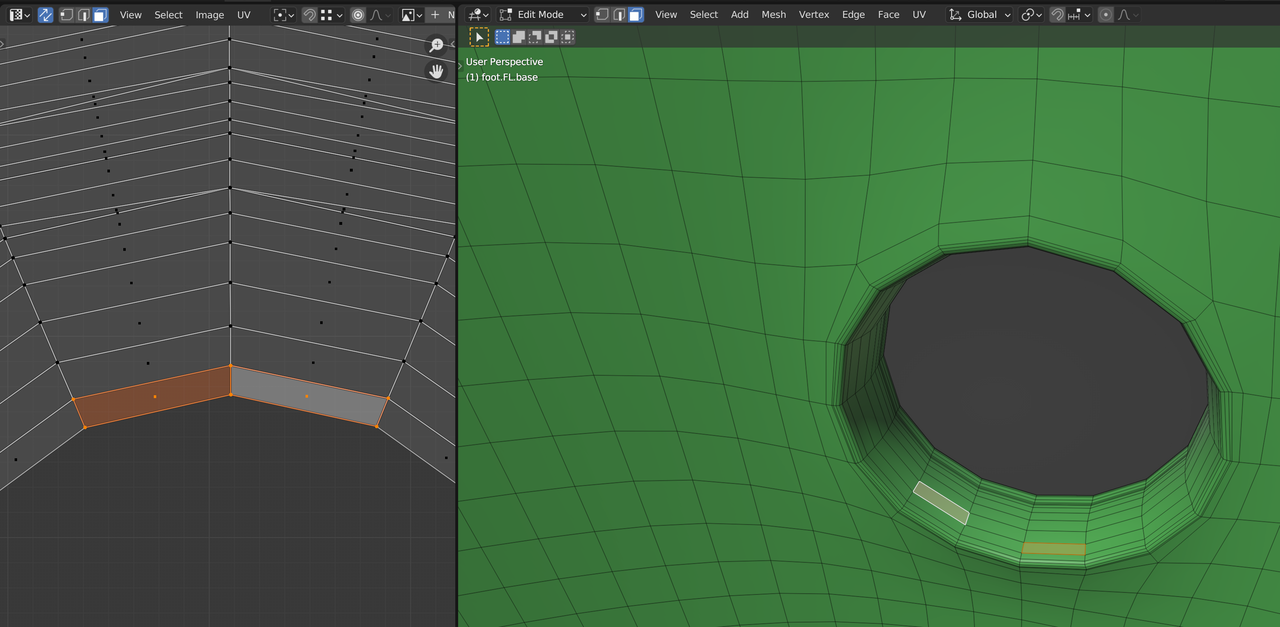
Task: Open the Edit Mode dropdown
Action: 543,15
